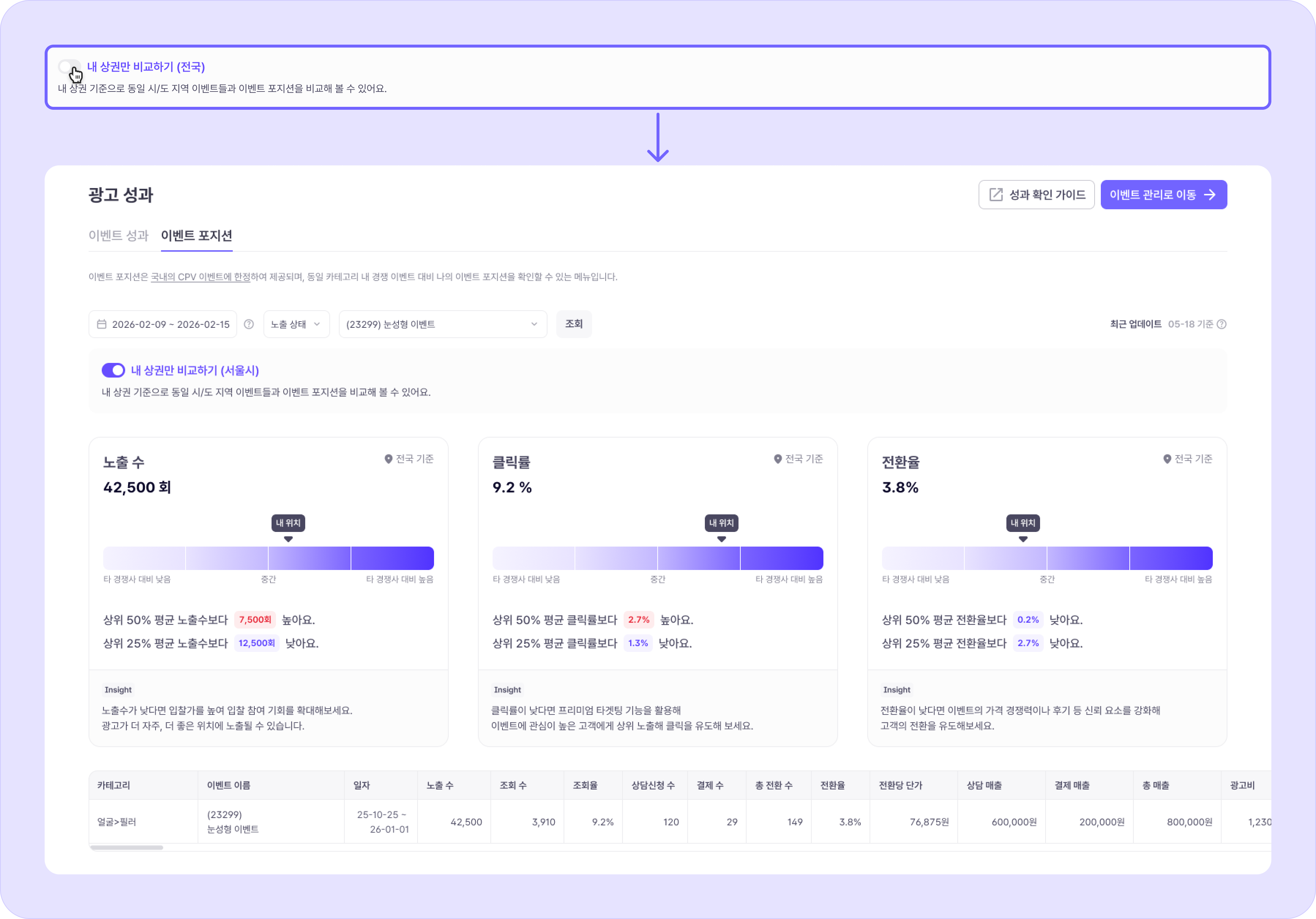Open the calendar icon in date range field
This screenshot has height=919, width=1316.
pos(101,324)
